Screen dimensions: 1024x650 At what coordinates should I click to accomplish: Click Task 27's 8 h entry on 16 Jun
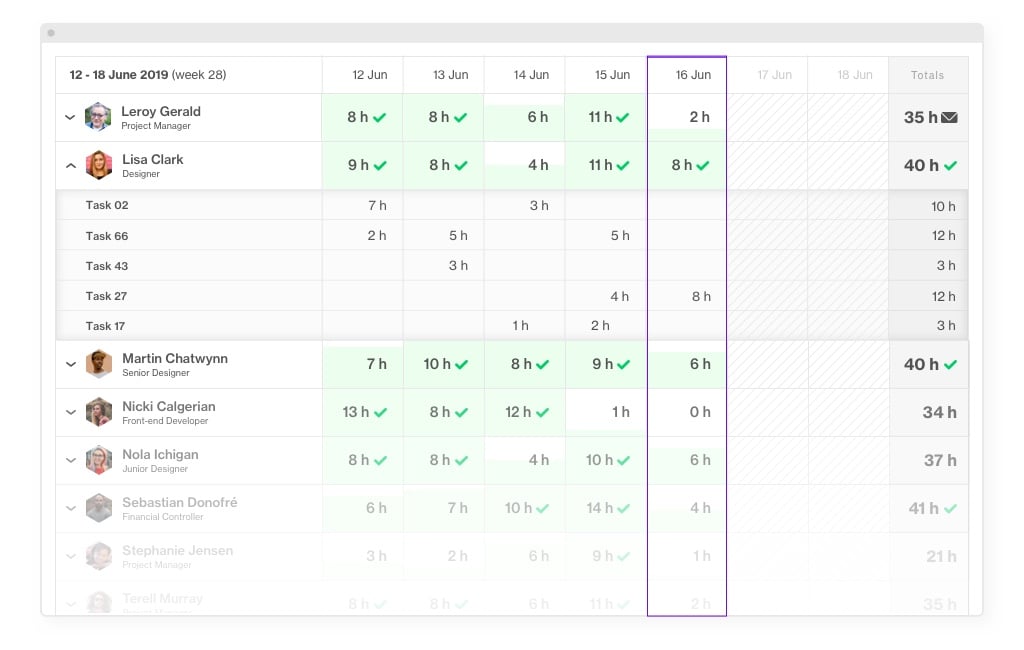(x=701, y=297)
